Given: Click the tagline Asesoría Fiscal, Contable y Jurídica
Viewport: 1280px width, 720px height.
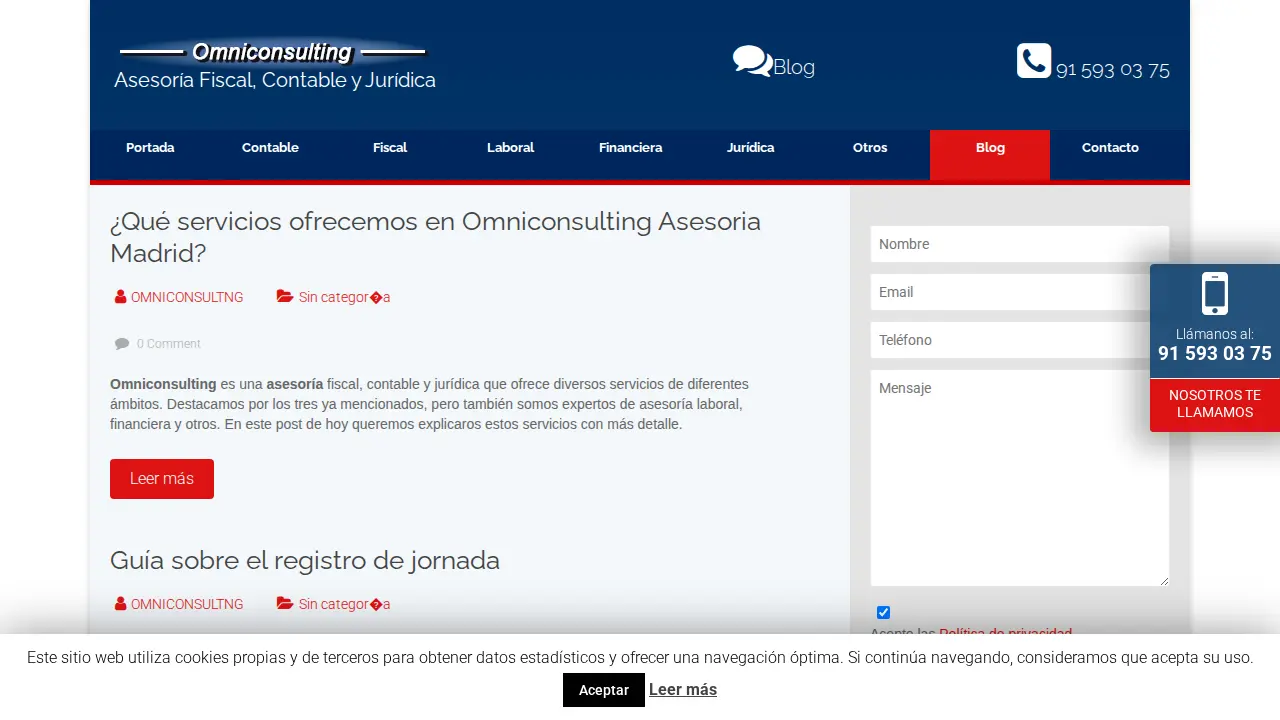Looking at the screenshot, I should click(275, 80).
